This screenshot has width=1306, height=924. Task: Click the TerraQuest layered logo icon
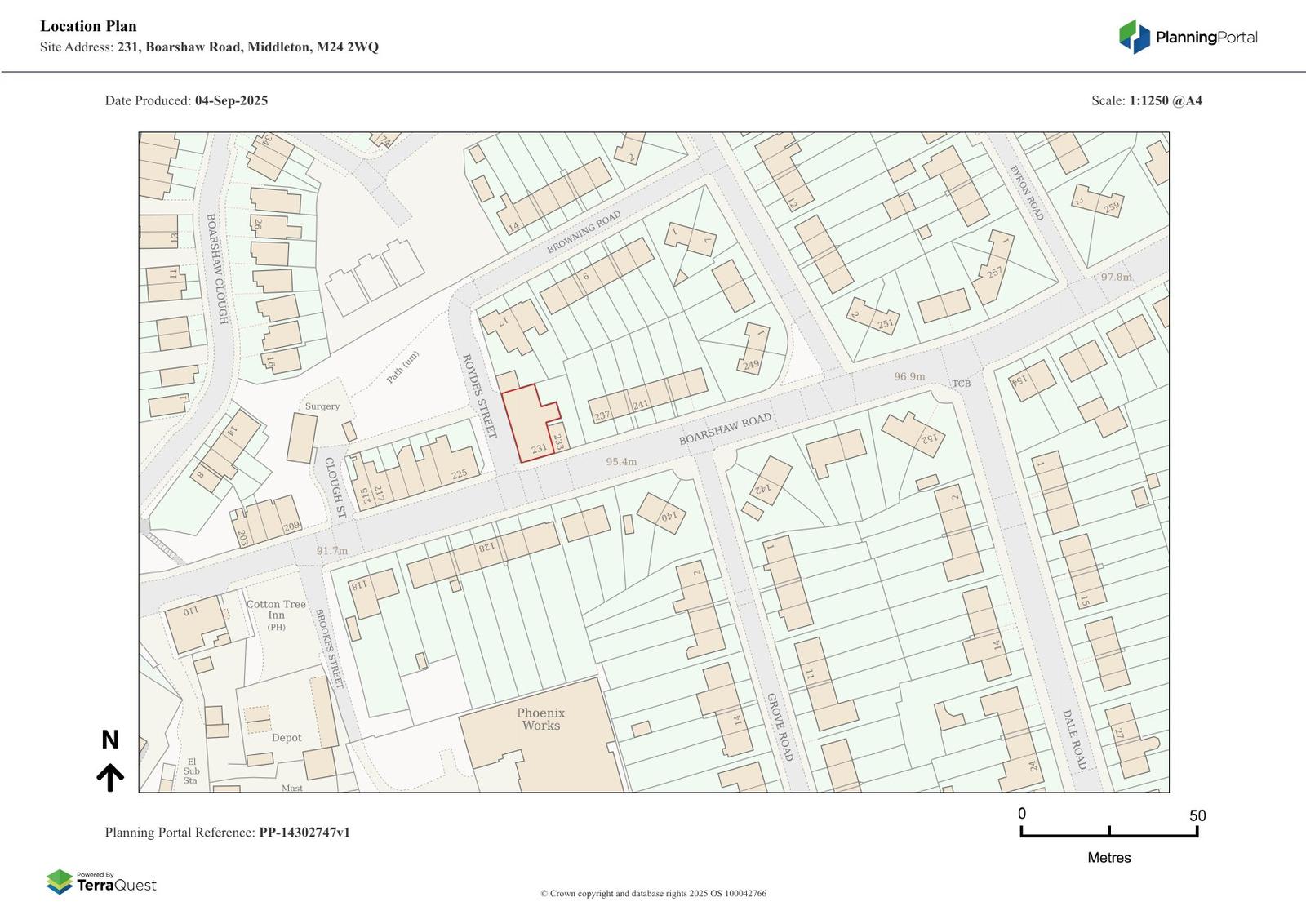pyautogui.click(x=60, y=882)
